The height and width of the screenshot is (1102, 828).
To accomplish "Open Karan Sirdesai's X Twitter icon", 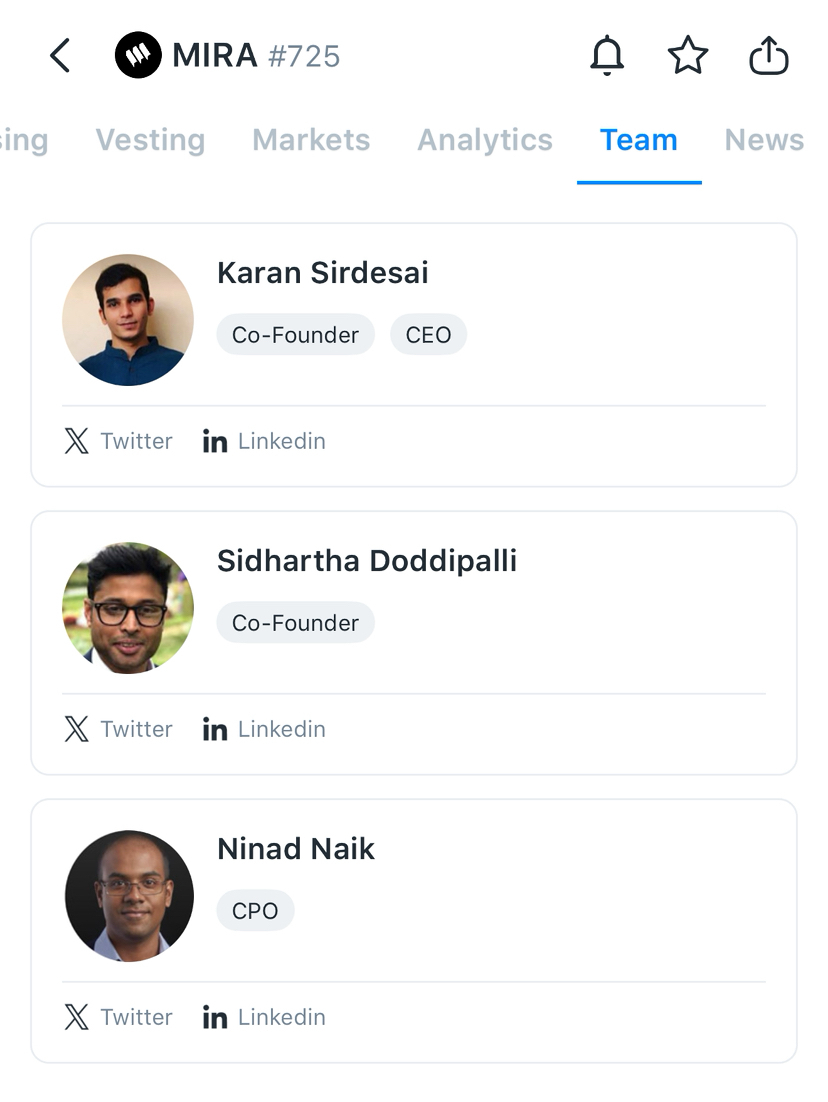I will [77, 441].
